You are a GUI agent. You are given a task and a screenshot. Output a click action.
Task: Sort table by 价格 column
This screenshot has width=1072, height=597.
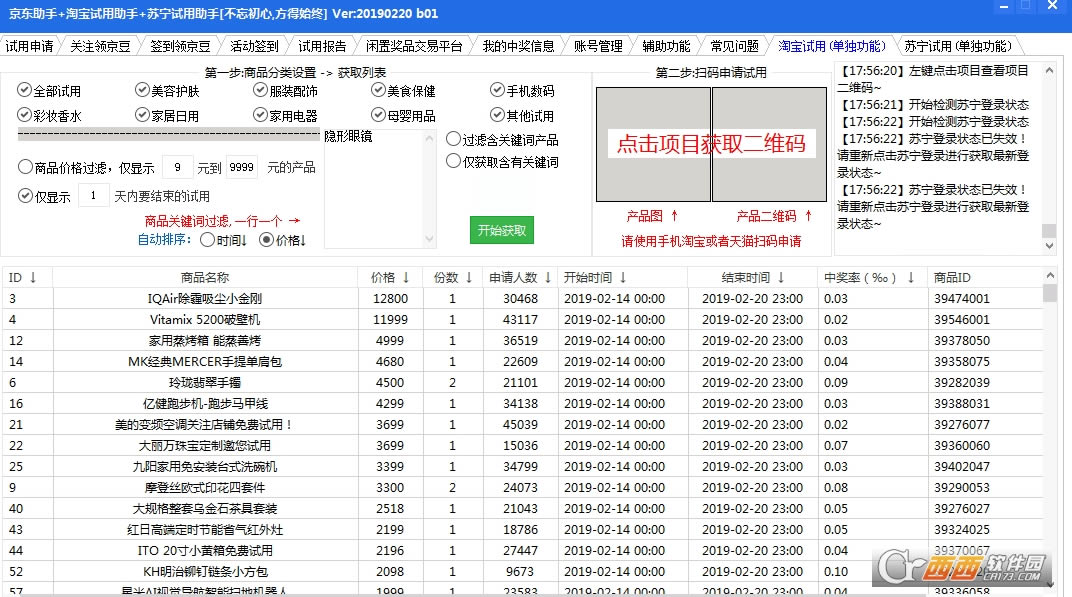point(390,278)
